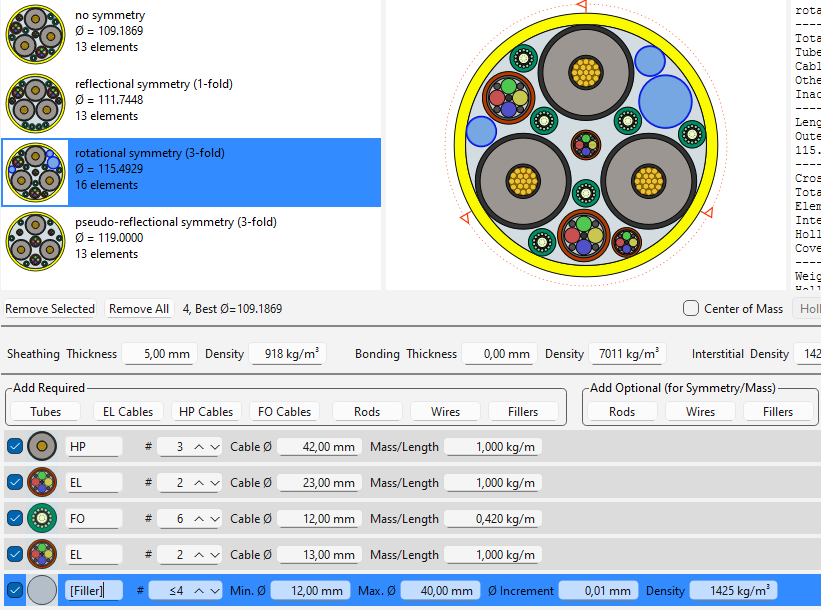Viewport: 821px width, 610px height.
Task: Add required EL Cables
Action: click(x=128, y=412)
